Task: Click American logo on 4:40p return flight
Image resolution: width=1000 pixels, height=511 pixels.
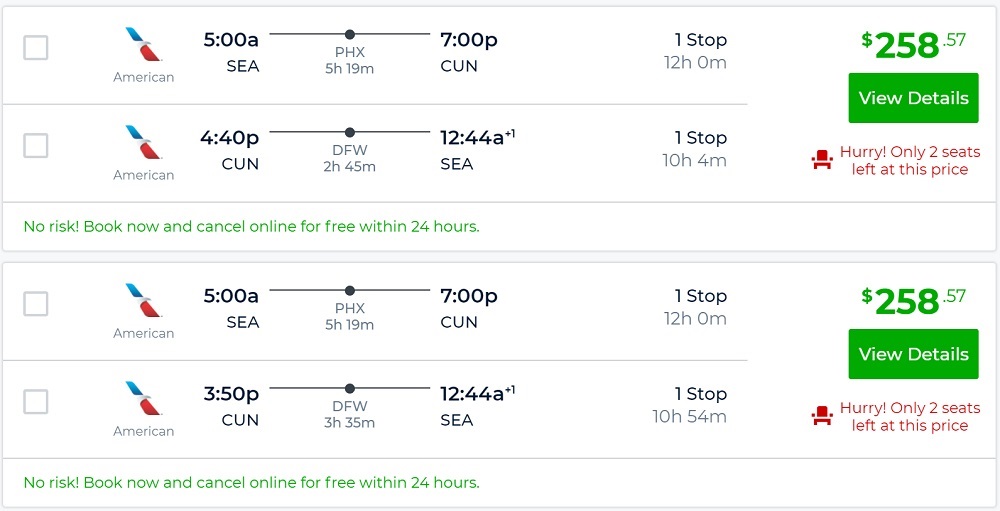Action: 144,144
